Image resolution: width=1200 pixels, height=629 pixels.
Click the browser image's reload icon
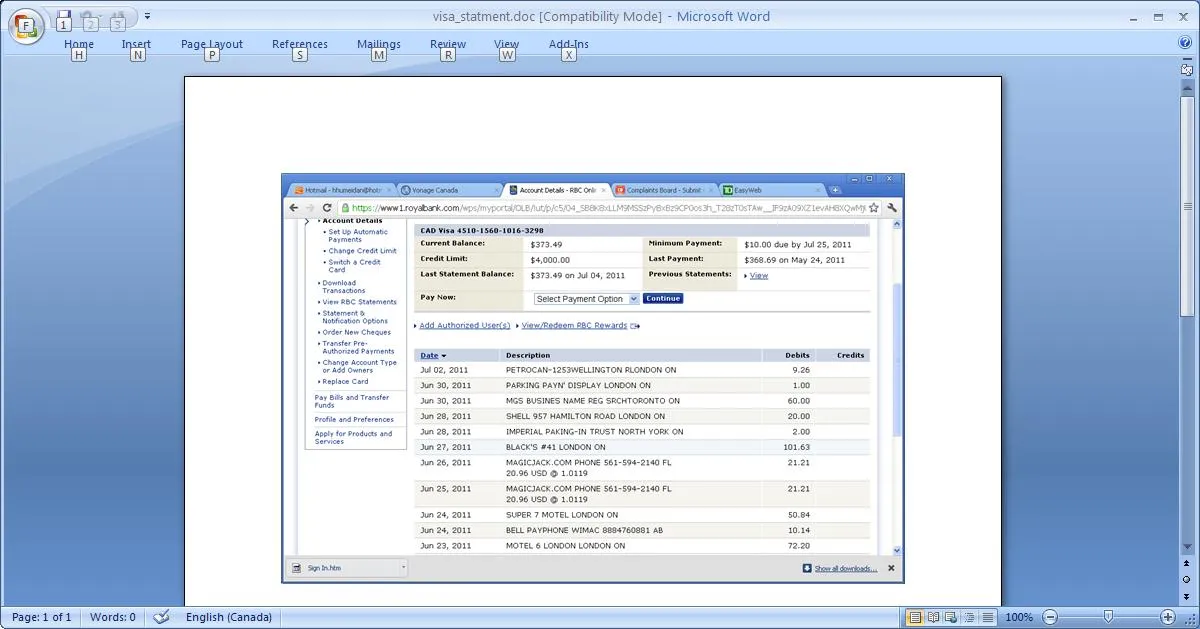click(327, 208)
